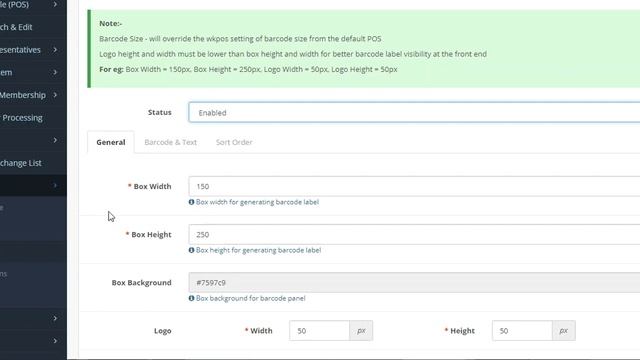This screenshot has width=640, height=360.
Task: Select the 'Box background for barcode panel' text
Action: [251, 298]
